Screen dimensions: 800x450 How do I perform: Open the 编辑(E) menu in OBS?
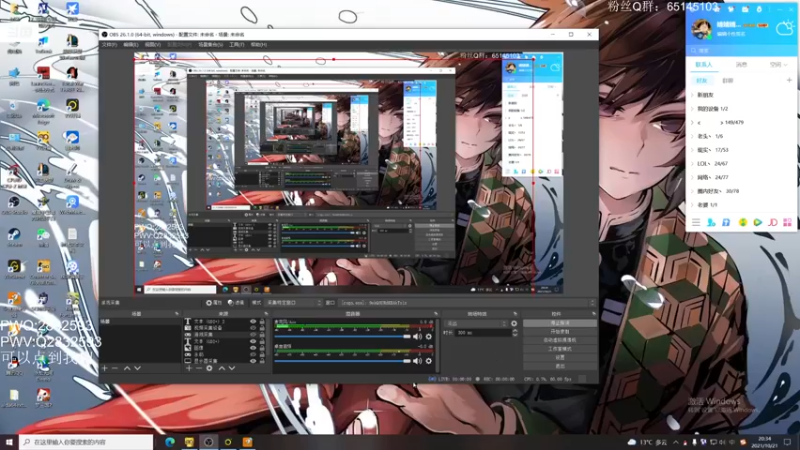(131, 45)
